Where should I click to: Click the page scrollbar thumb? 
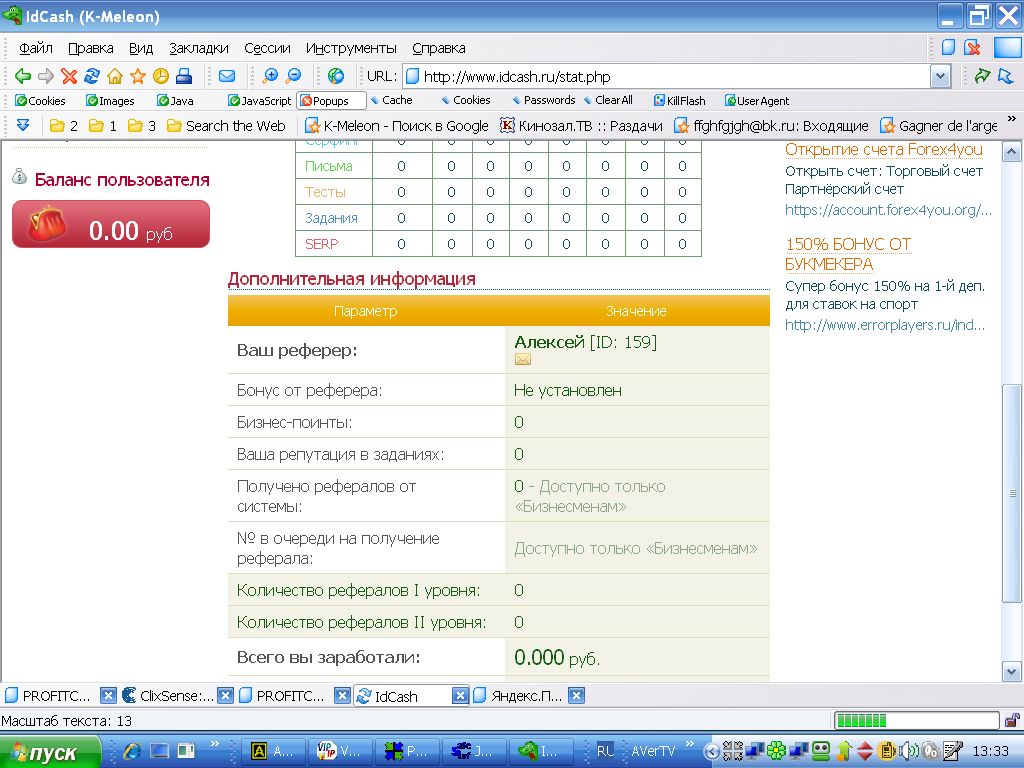click(1012, 494)
